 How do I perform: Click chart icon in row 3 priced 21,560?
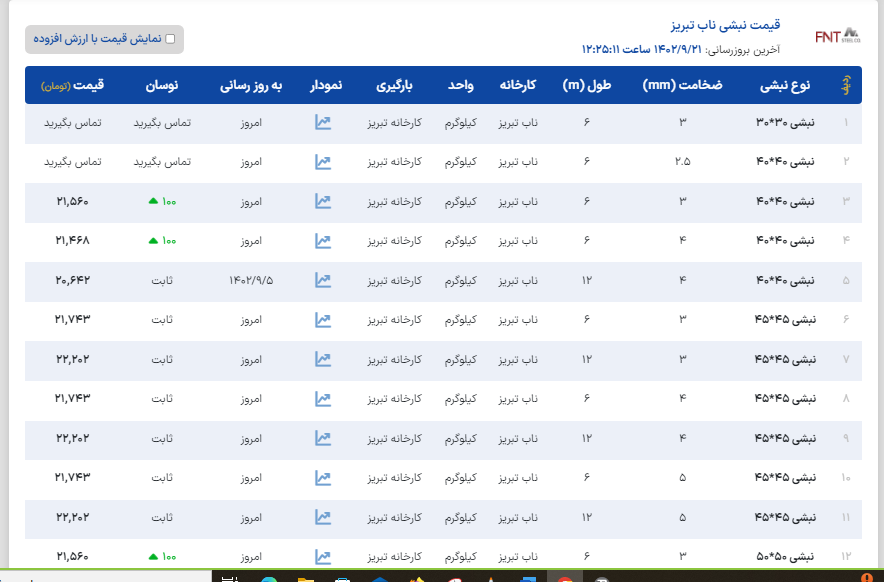pyautogui.click(x=323, y=201)
